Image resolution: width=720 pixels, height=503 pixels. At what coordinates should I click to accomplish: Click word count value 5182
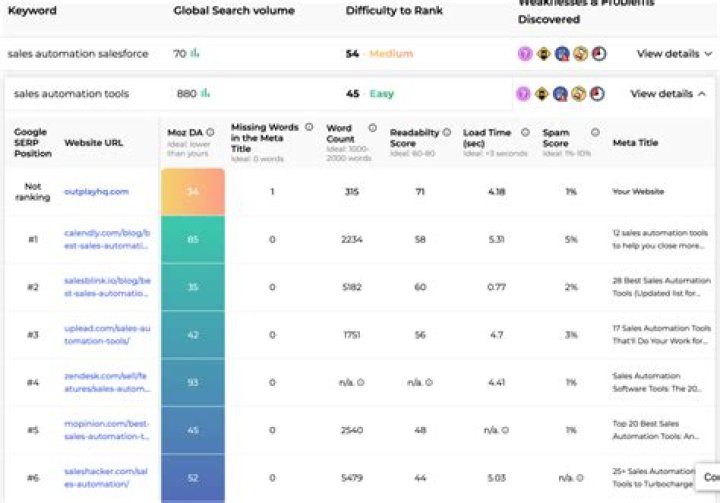352,287
